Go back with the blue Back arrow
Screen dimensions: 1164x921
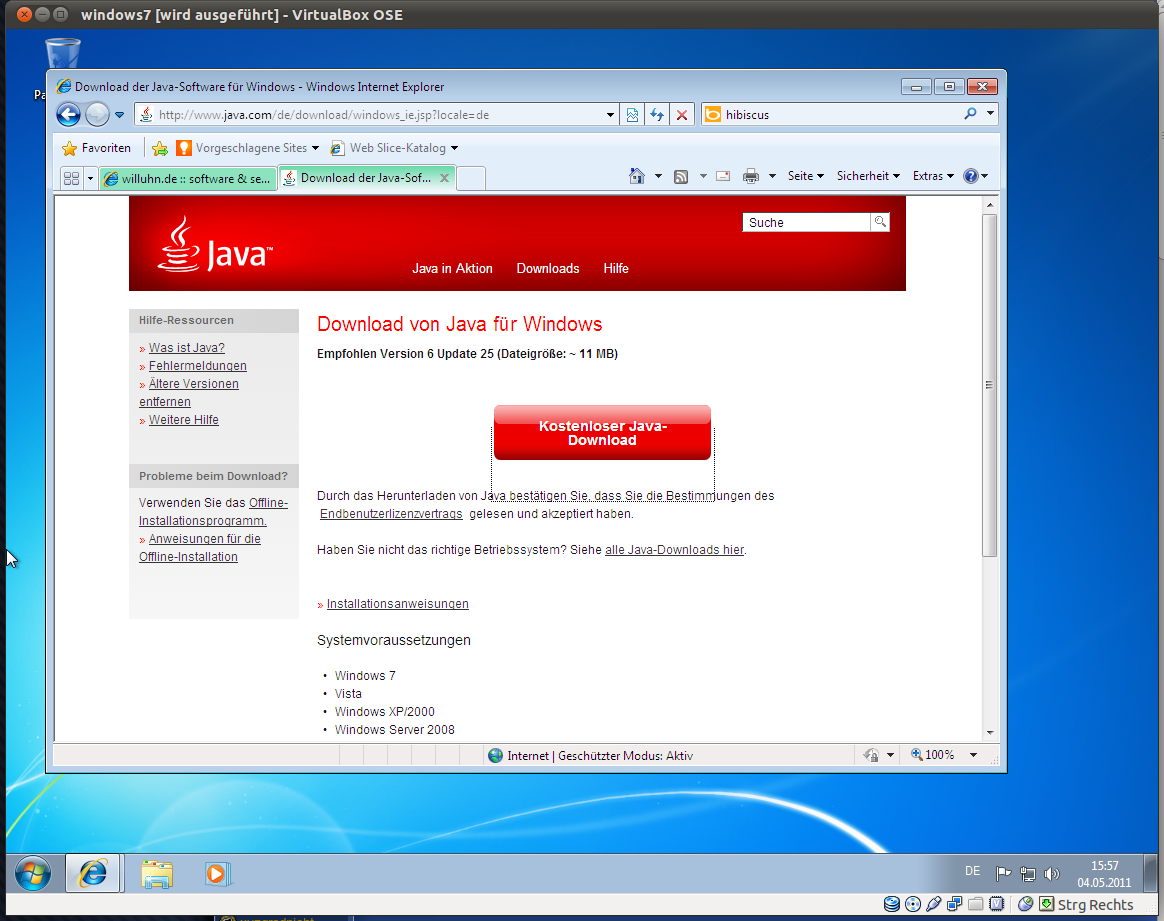(68, 114)
